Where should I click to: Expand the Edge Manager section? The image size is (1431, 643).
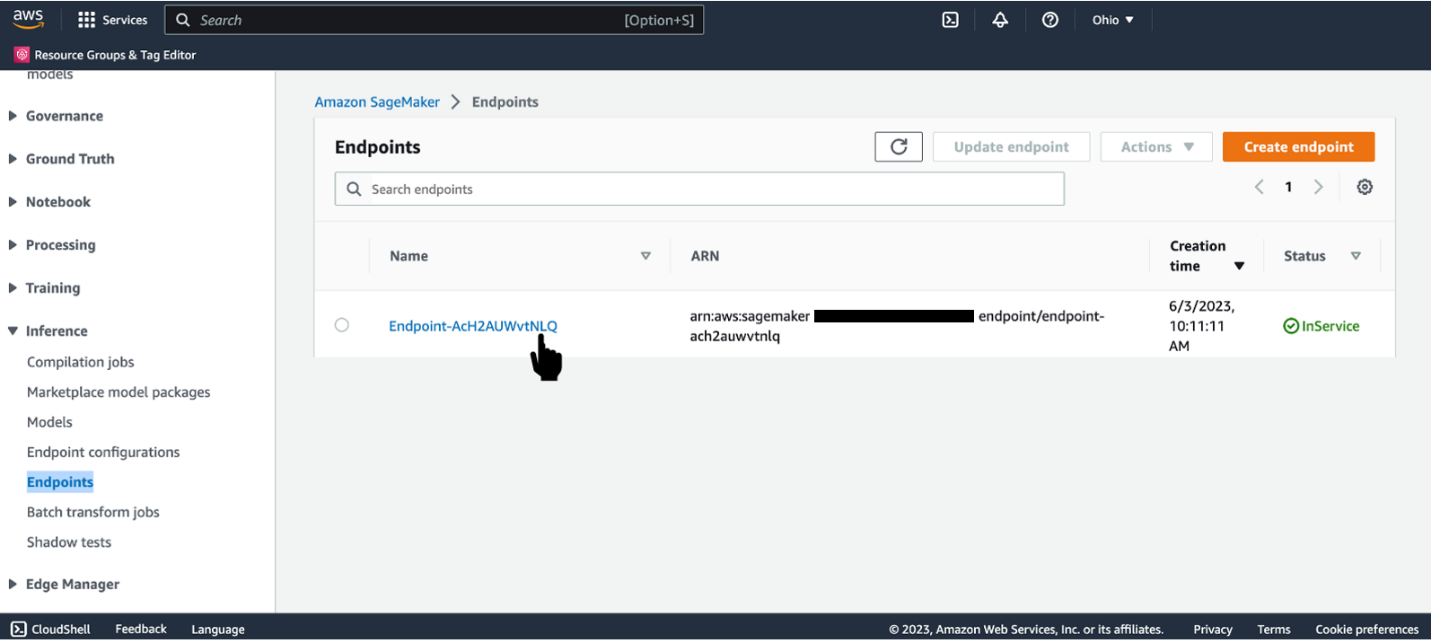click(13, 584)
